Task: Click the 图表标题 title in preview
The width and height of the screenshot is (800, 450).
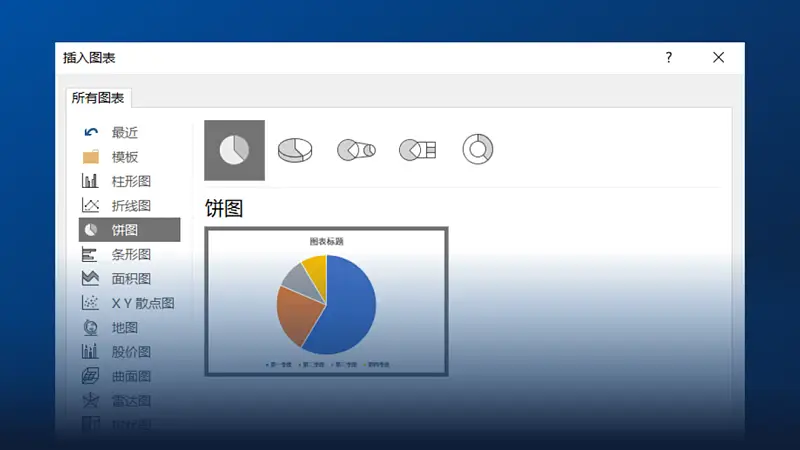Action: pyautogui.click(x=327, y=241)
